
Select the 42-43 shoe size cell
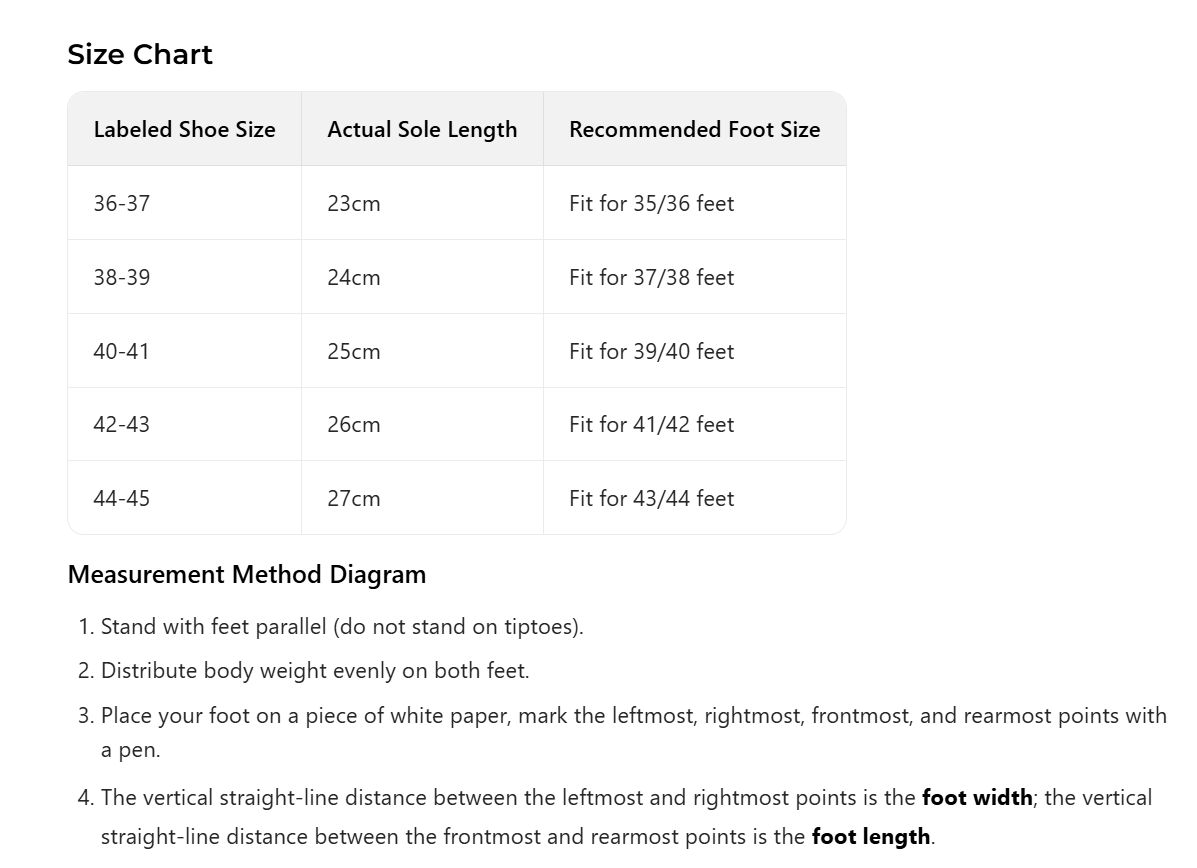122,424
